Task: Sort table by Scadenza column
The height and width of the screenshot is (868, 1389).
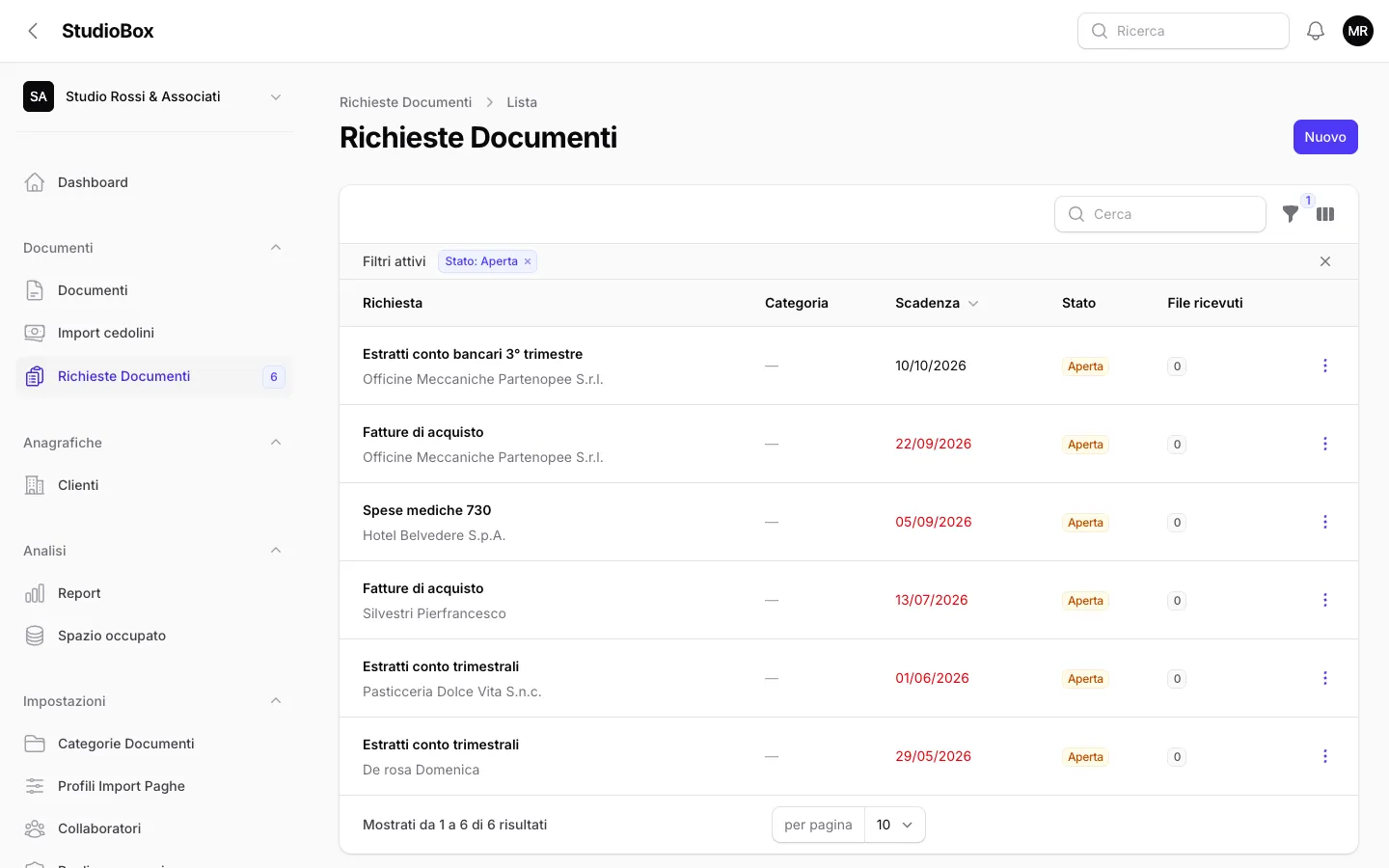Action: click(x=937, y=303)
